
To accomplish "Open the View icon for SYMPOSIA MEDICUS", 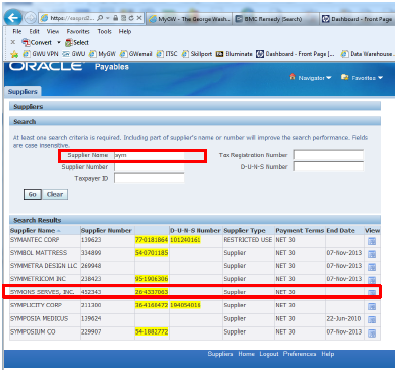I will [372, 319].
